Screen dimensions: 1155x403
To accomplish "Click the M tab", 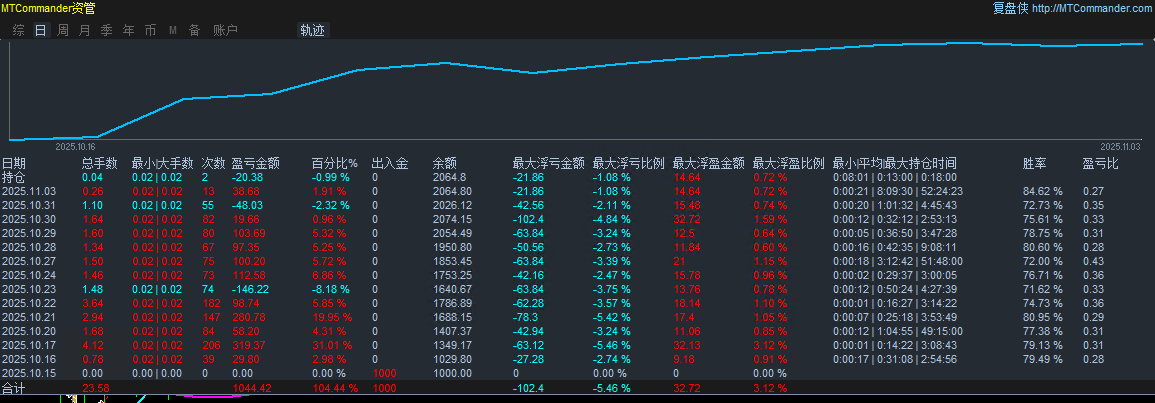I will [173, 30].
